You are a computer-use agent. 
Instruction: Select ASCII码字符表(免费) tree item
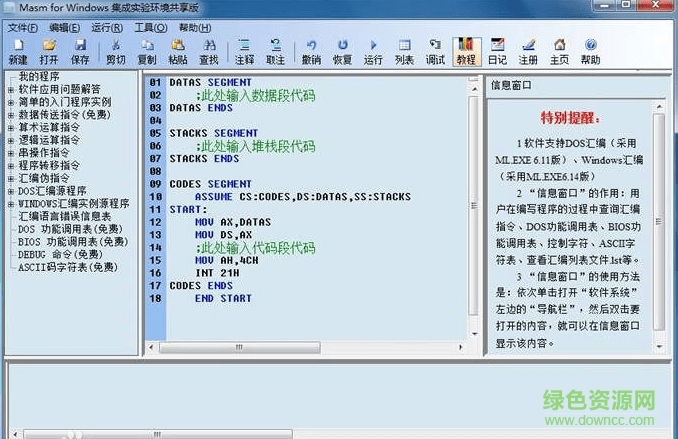[x=68, y=267]
